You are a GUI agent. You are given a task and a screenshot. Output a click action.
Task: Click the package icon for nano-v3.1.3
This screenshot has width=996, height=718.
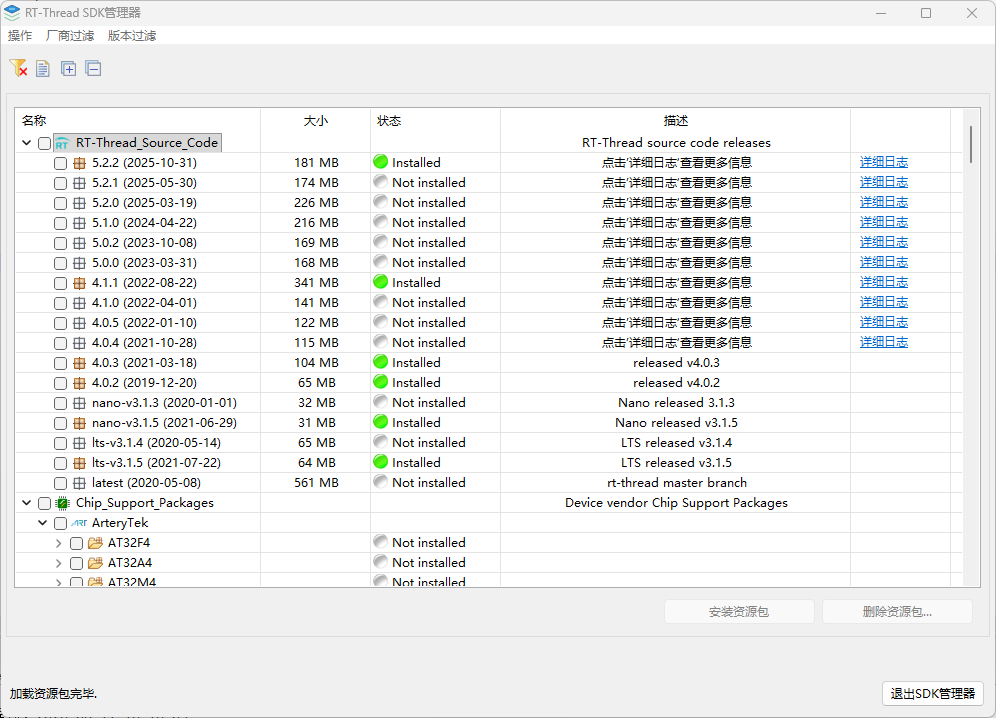pyautogui.click(x=79, y=403)
